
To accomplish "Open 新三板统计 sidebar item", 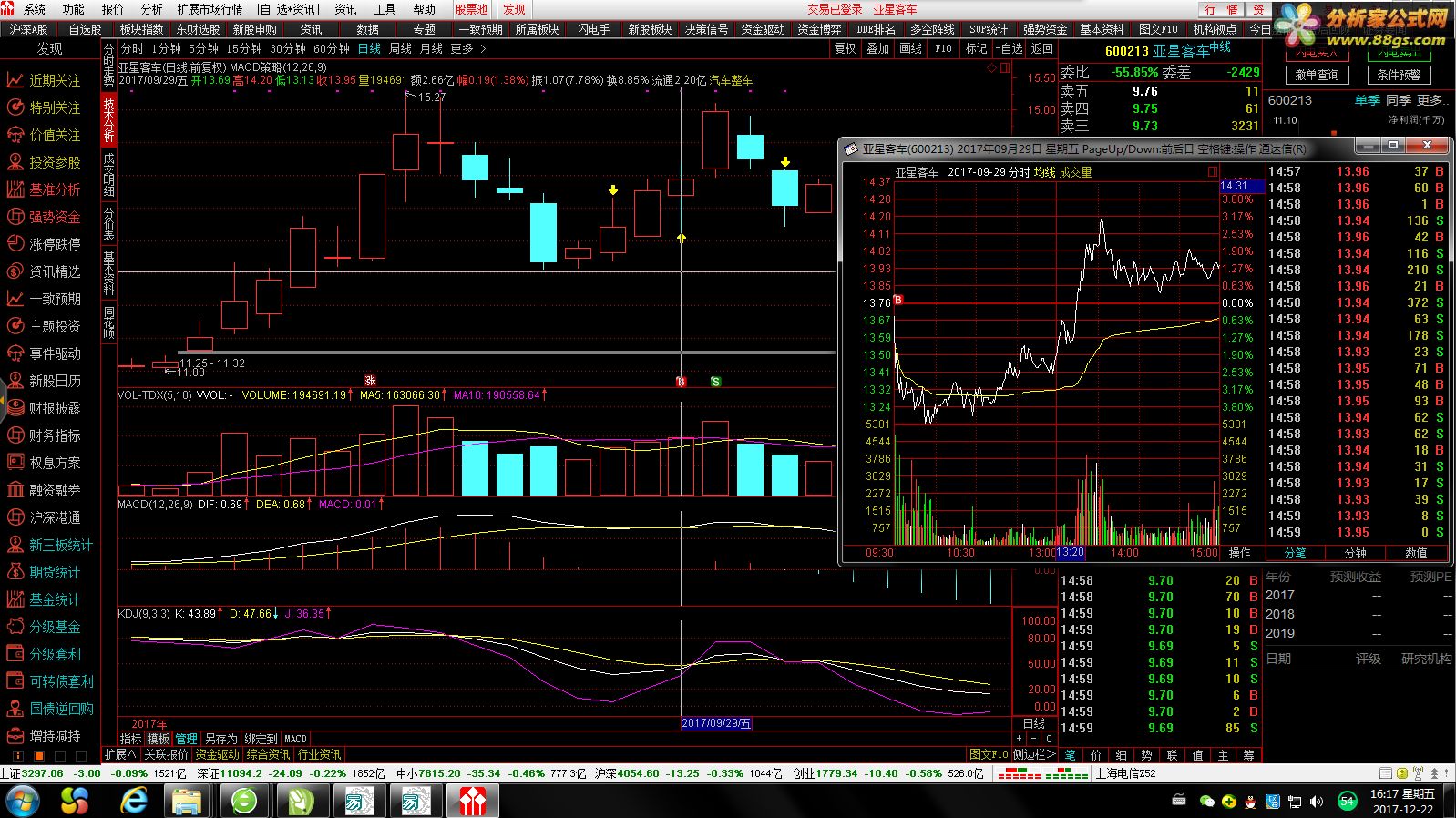I will pyautogui.click(x=49, y=545).
